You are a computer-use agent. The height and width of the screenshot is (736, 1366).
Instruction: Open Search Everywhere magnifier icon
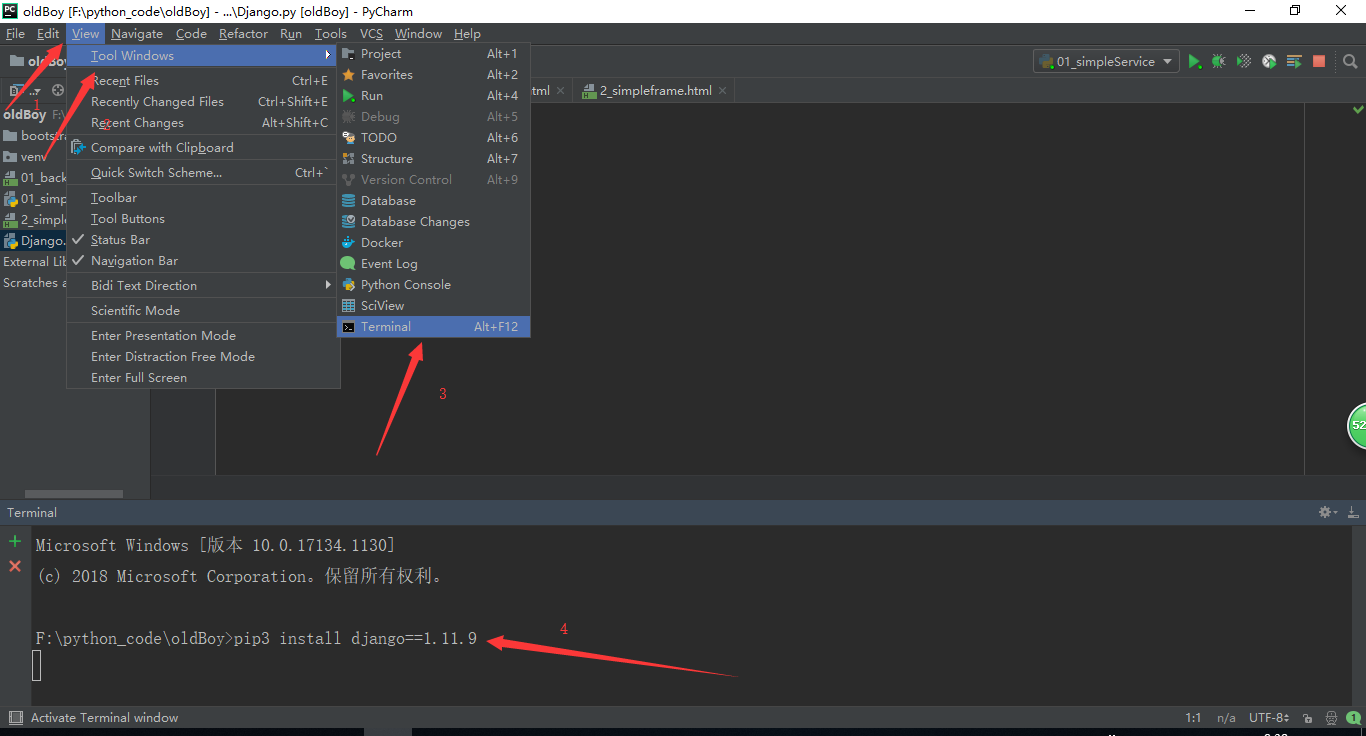point(1350,62)
